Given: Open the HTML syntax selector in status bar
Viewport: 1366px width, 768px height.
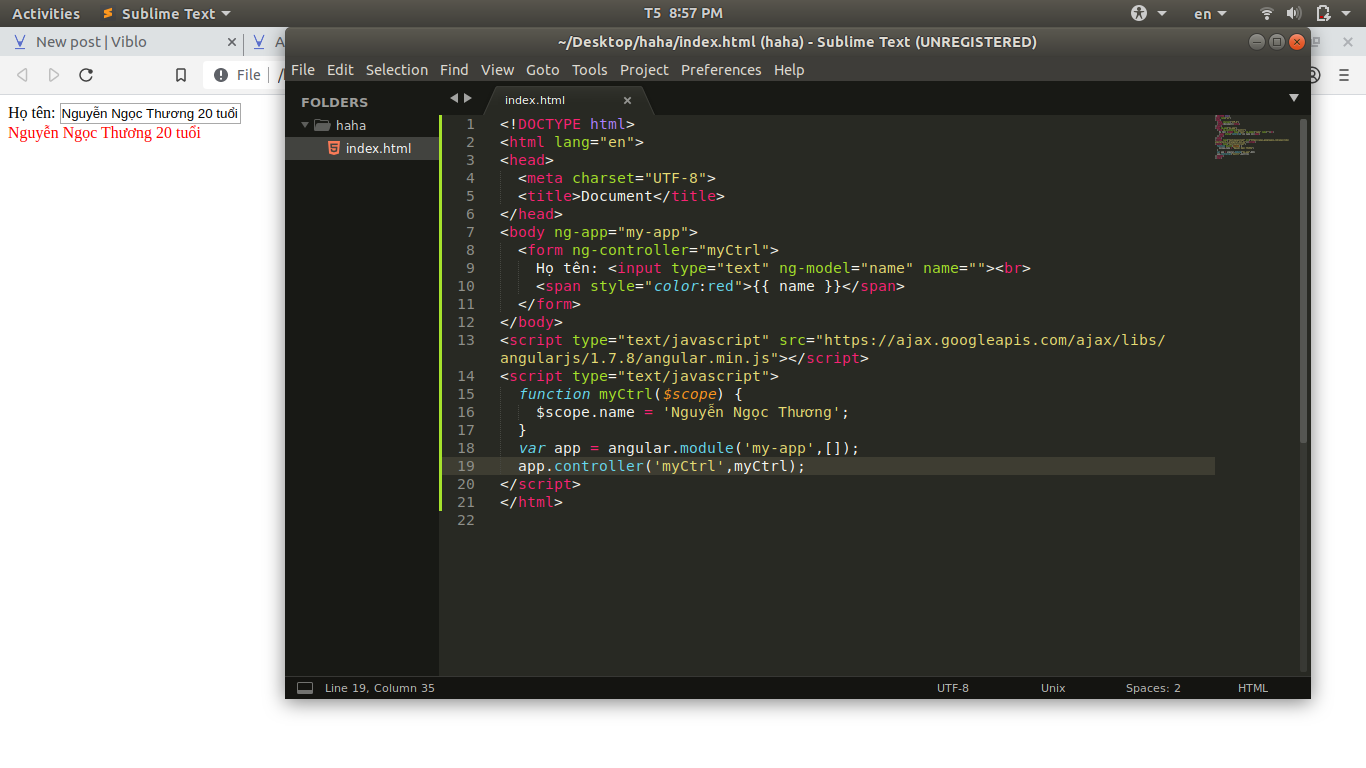Looking at the screenshot, I should coord(1252,688).
